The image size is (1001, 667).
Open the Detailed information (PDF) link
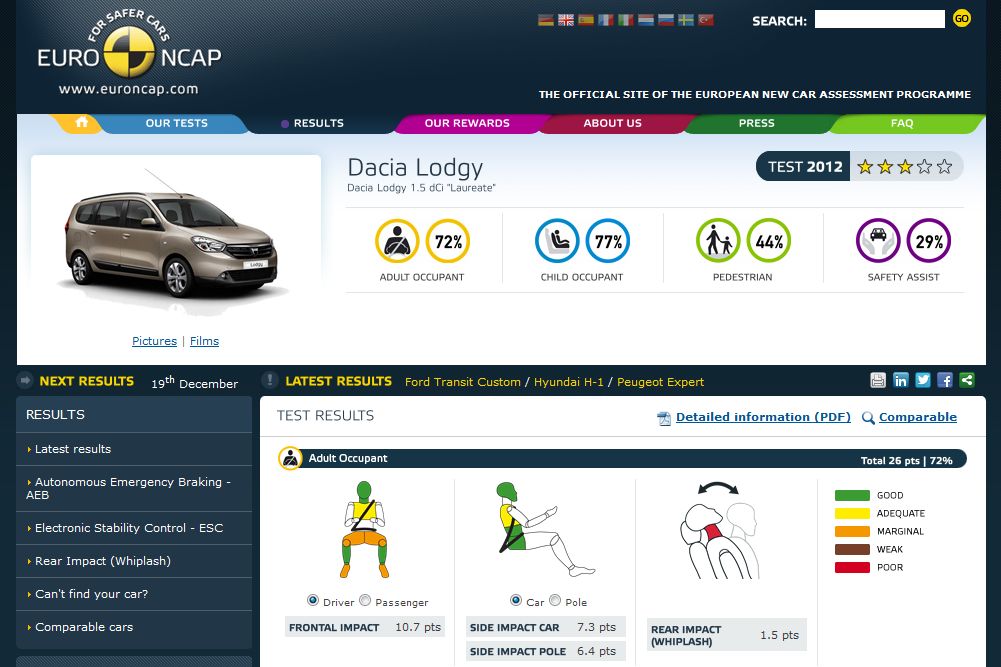[x=762, y=417]
